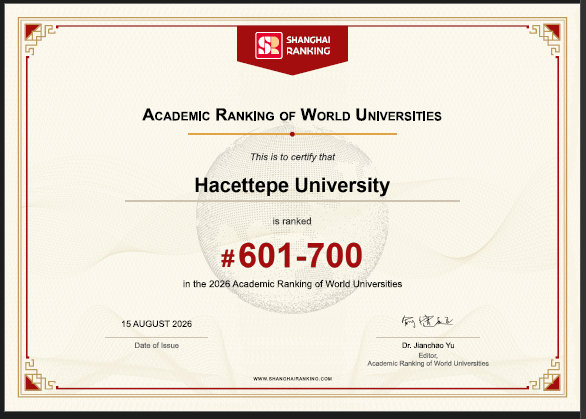Click the 'Editor,' title text

pos(428,355)
